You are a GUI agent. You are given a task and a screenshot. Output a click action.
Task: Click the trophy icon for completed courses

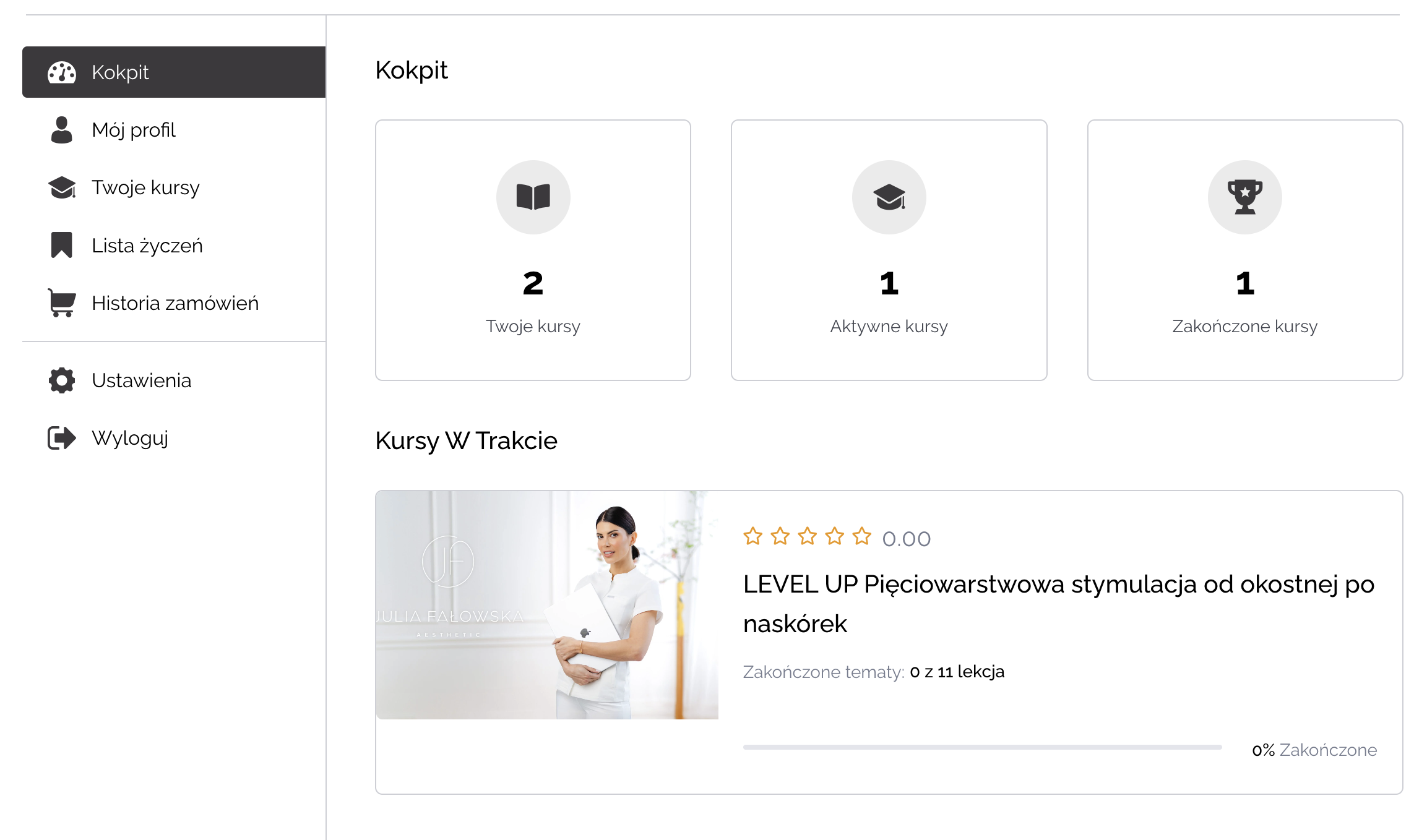tap(1244, 197)
